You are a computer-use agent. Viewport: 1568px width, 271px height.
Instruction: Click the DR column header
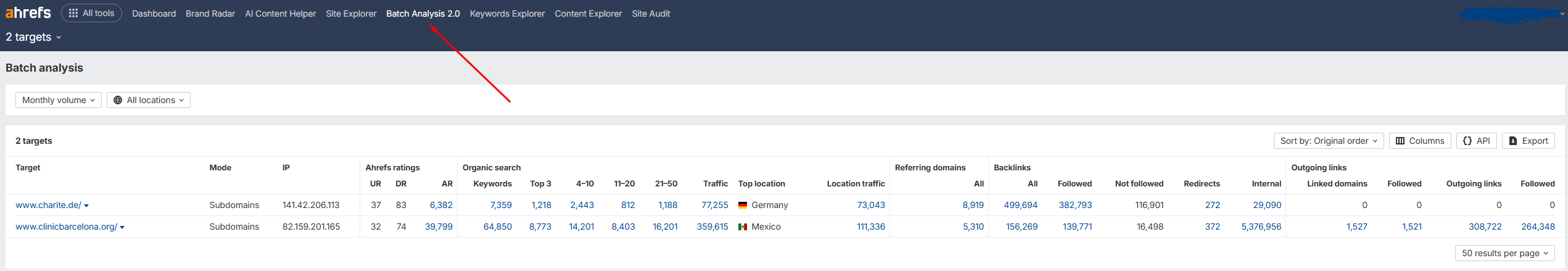click(401, 184)
